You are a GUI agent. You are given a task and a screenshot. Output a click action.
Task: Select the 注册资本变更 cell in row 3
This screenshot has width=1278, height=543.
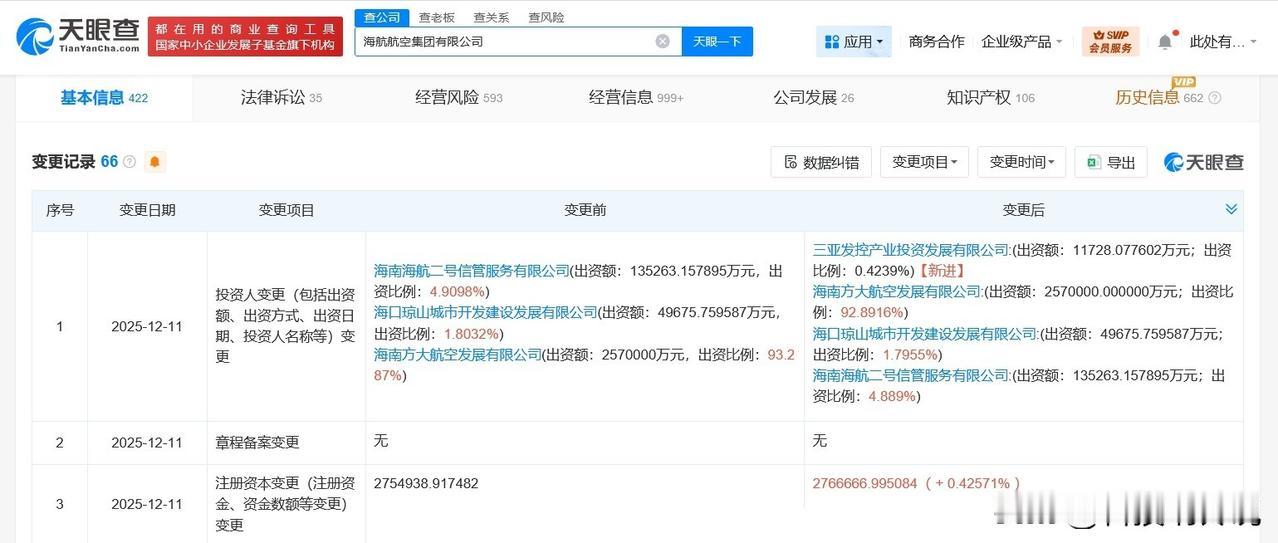[286, 504]
